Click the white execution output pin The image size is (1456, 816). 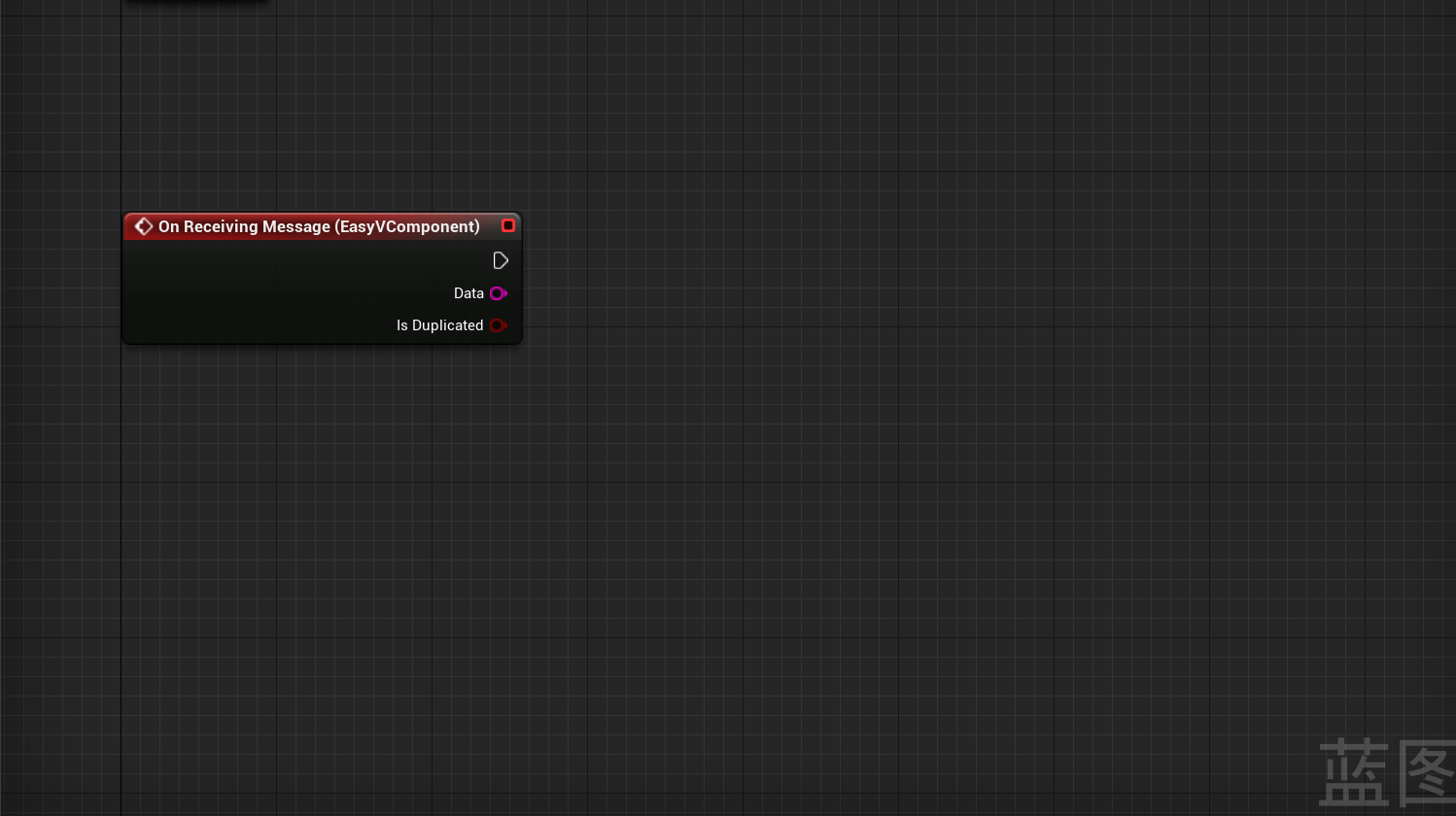[x=501, y=260]
